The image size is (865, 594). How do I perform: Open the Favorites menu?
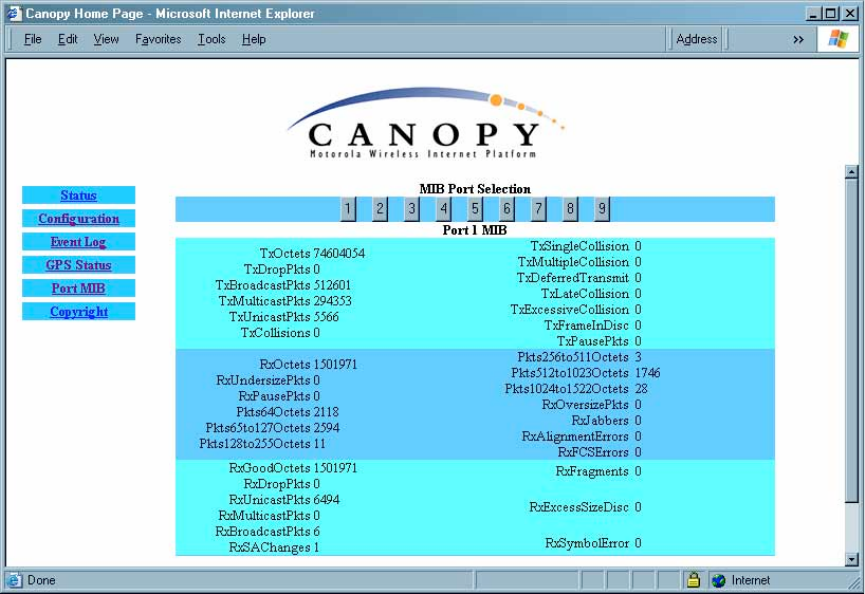(158, 39)
